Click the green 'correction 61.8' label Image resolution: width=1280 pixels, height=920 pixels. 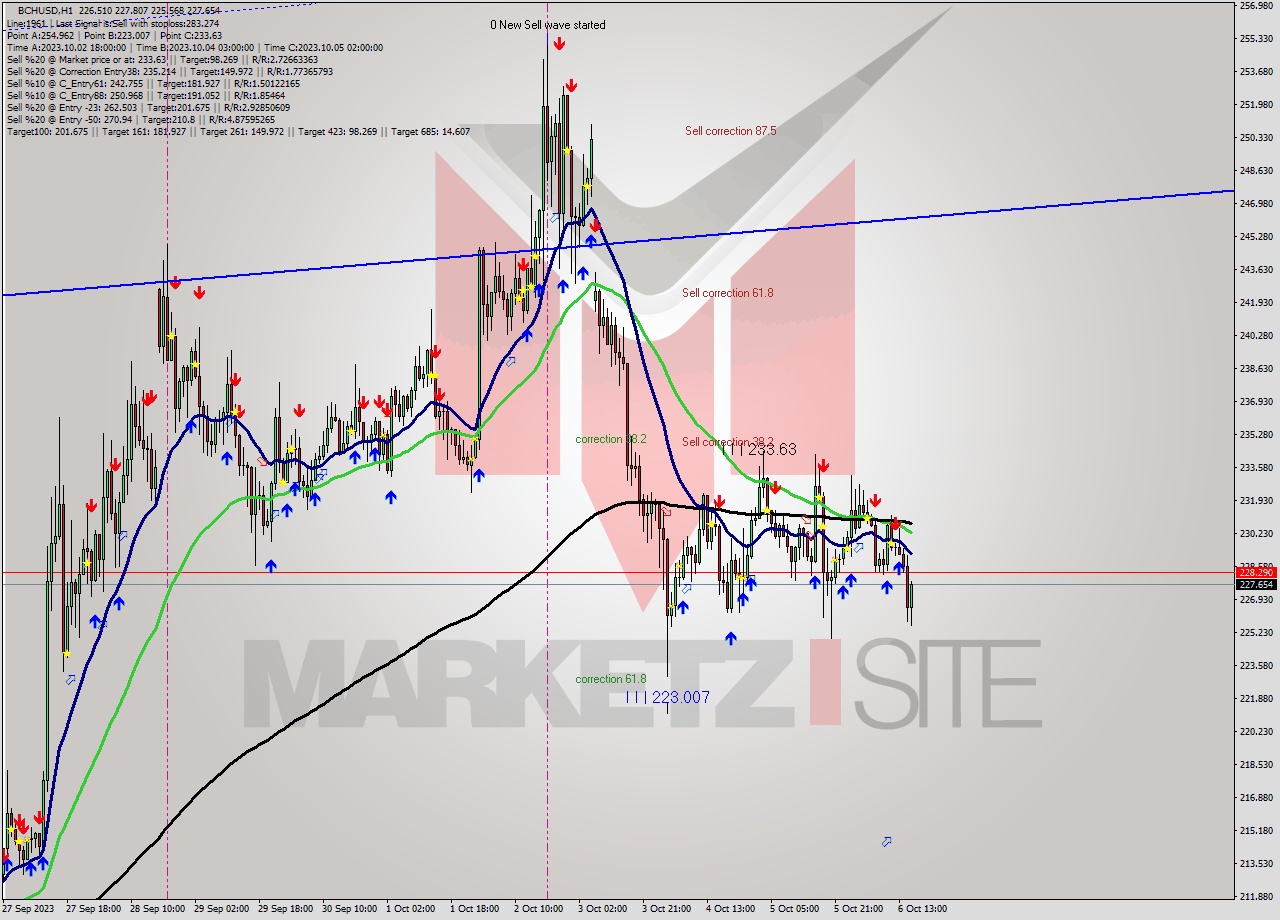pyautogui.click(x=610, y=679)
